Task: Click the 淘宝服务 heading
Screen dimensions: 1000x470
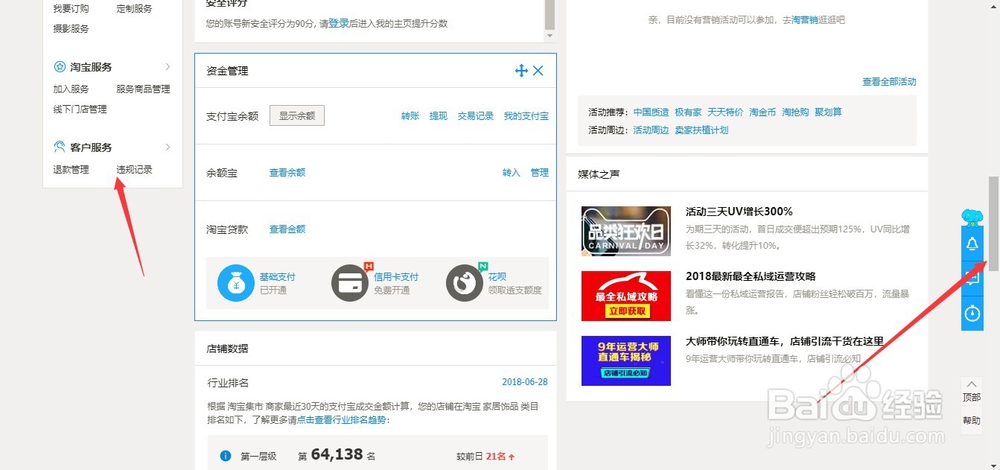Action: [91, 67]
